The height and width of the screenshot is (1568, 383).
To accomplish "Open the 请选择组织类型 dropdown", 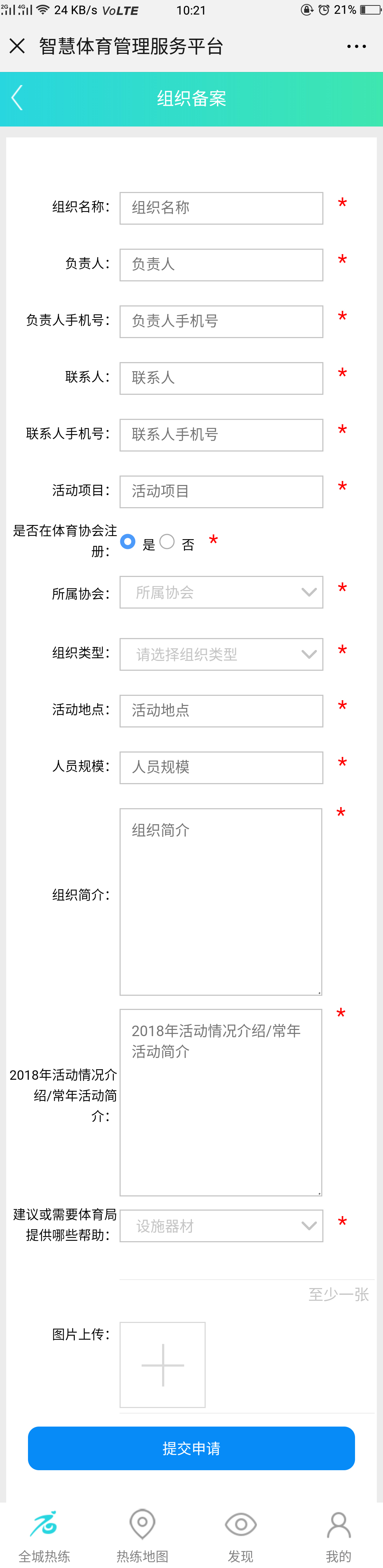I will (x=221, y=654).
